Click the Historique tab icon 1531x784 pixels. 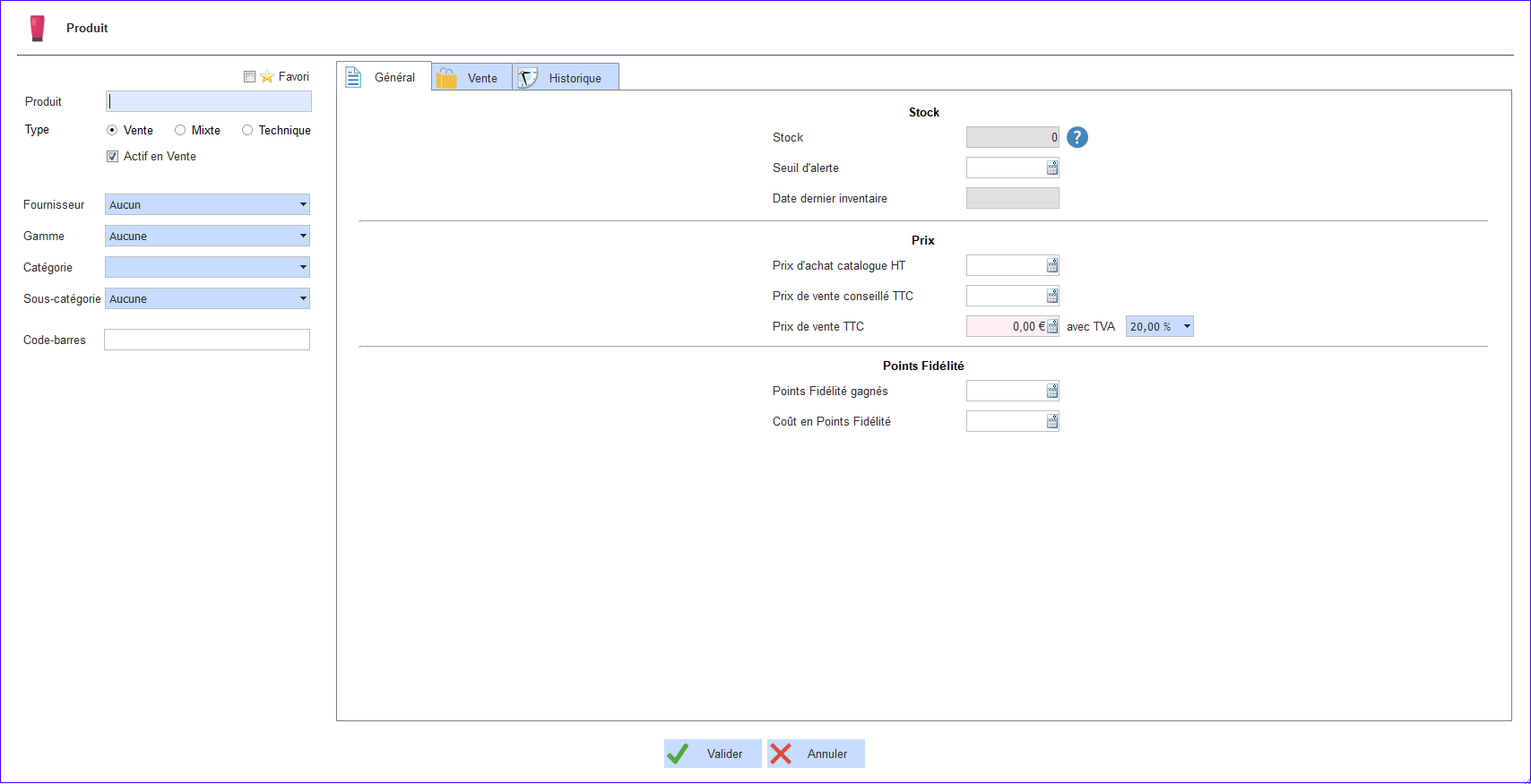click(x=528, y=78)
